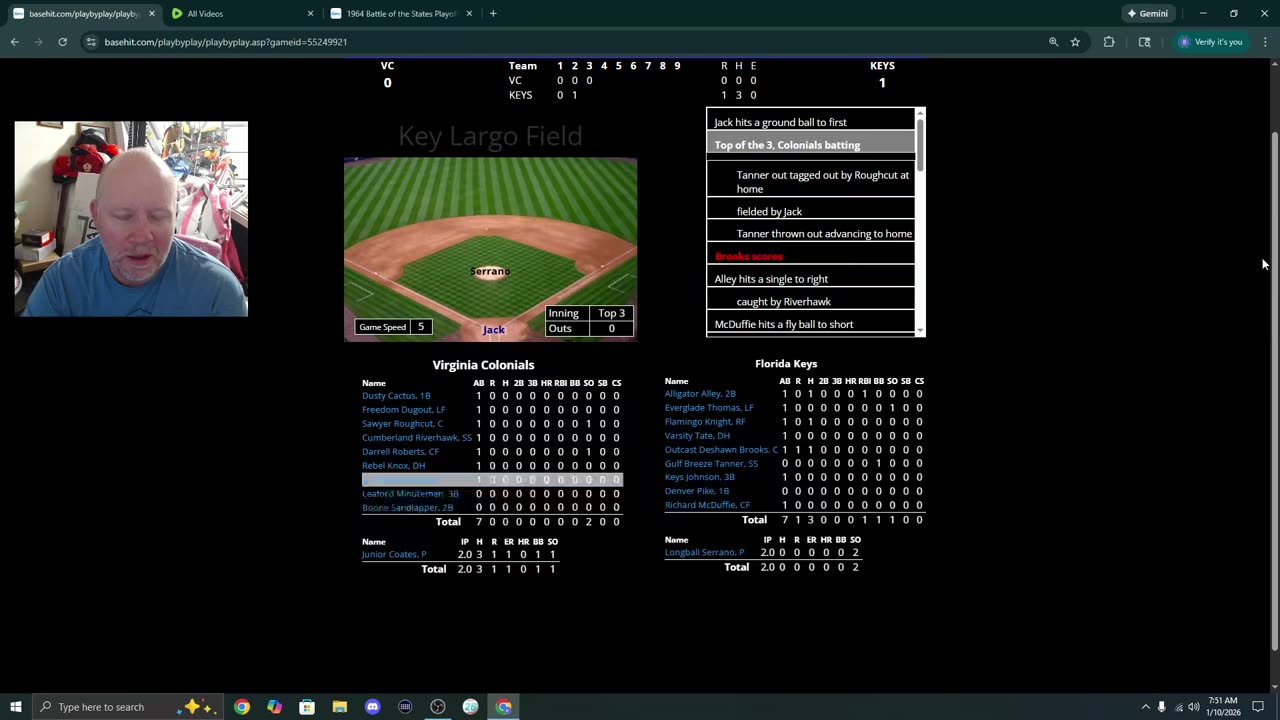Open File Explorer from the taskbar

click(x=340, y=707)
